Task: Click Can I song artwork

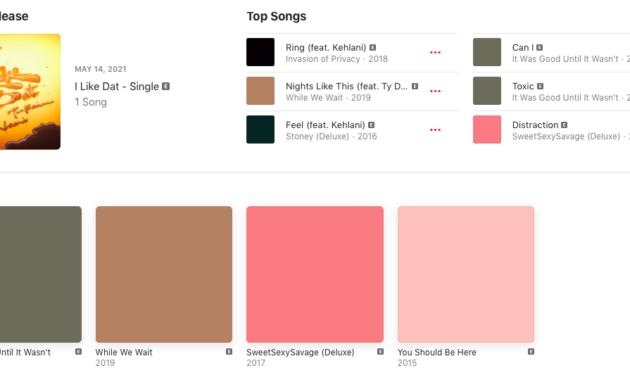Action: (x=487, y=52)
